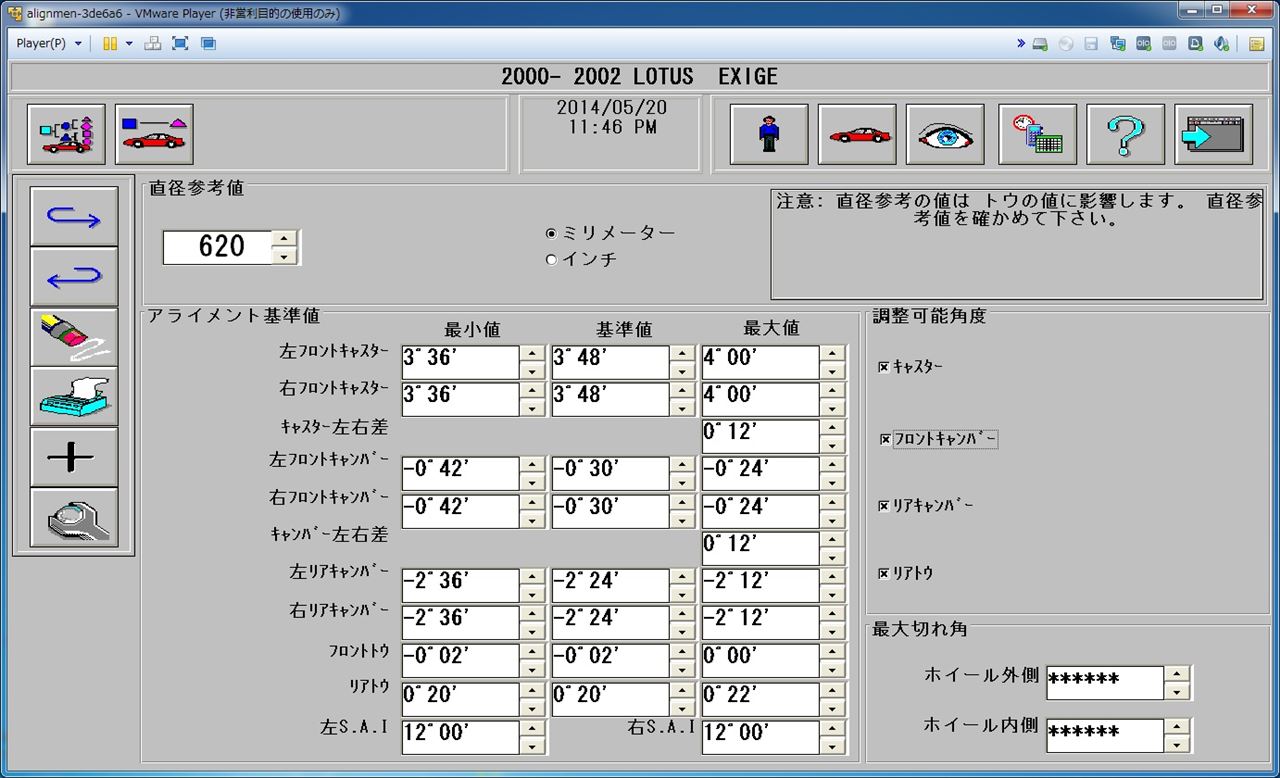Increase 右S.A.I value

[832, 727]
